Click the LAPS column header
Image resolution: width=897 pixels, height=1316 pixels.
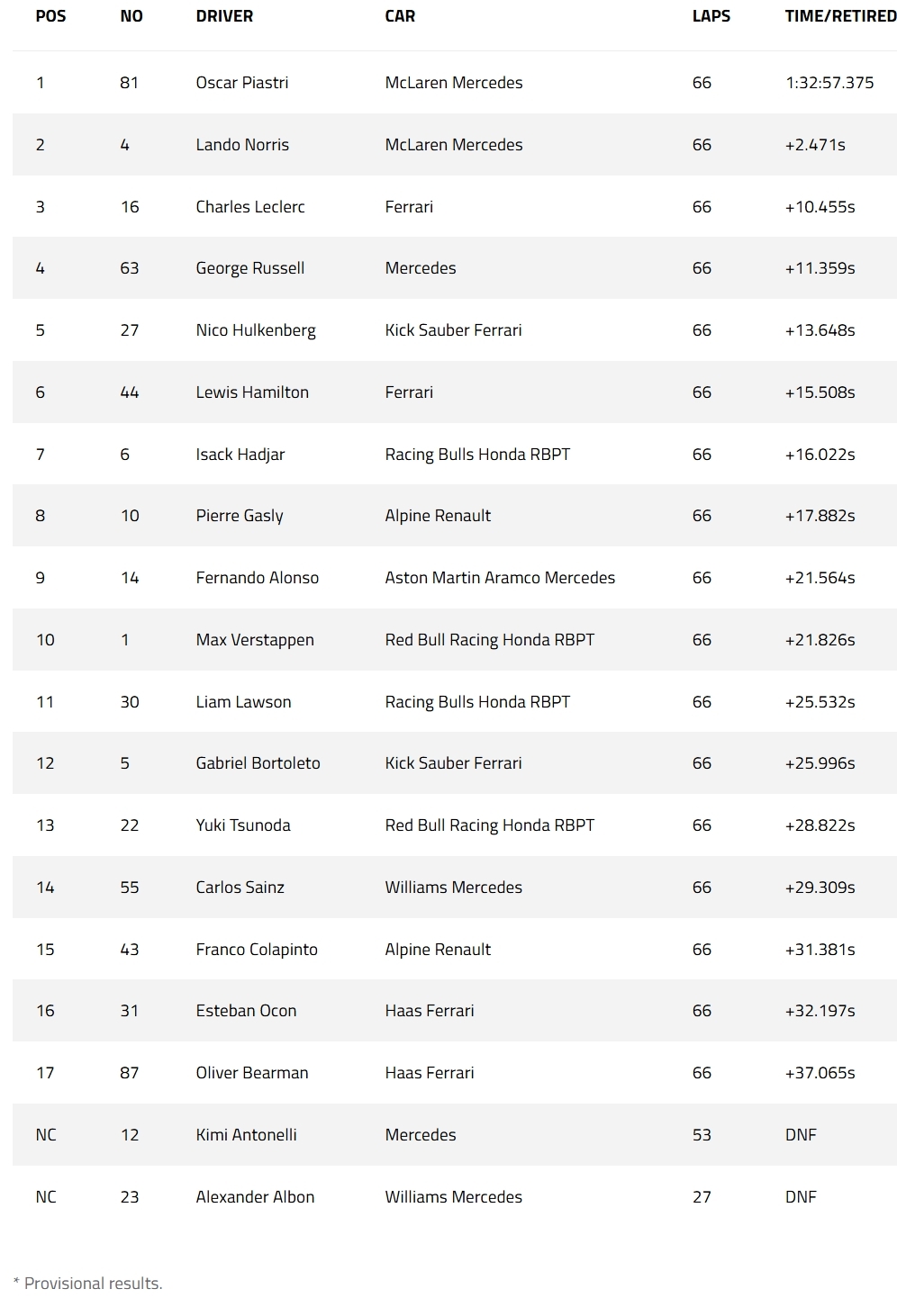pos(711,16)
